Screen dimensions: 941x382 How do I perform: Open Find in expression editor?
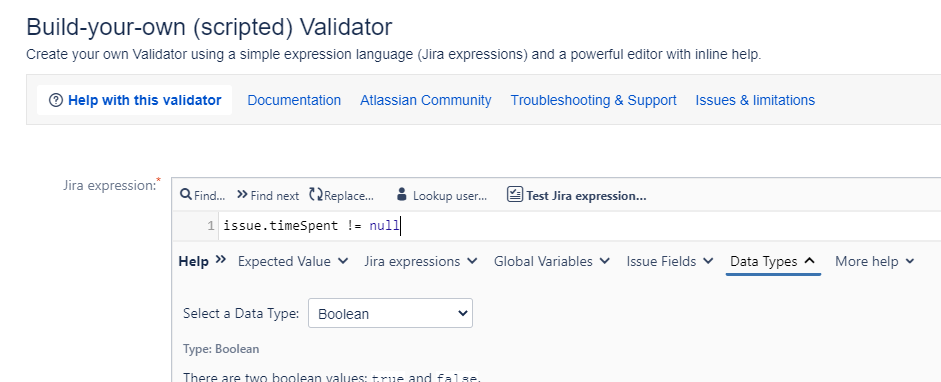[x=203, y=195]
